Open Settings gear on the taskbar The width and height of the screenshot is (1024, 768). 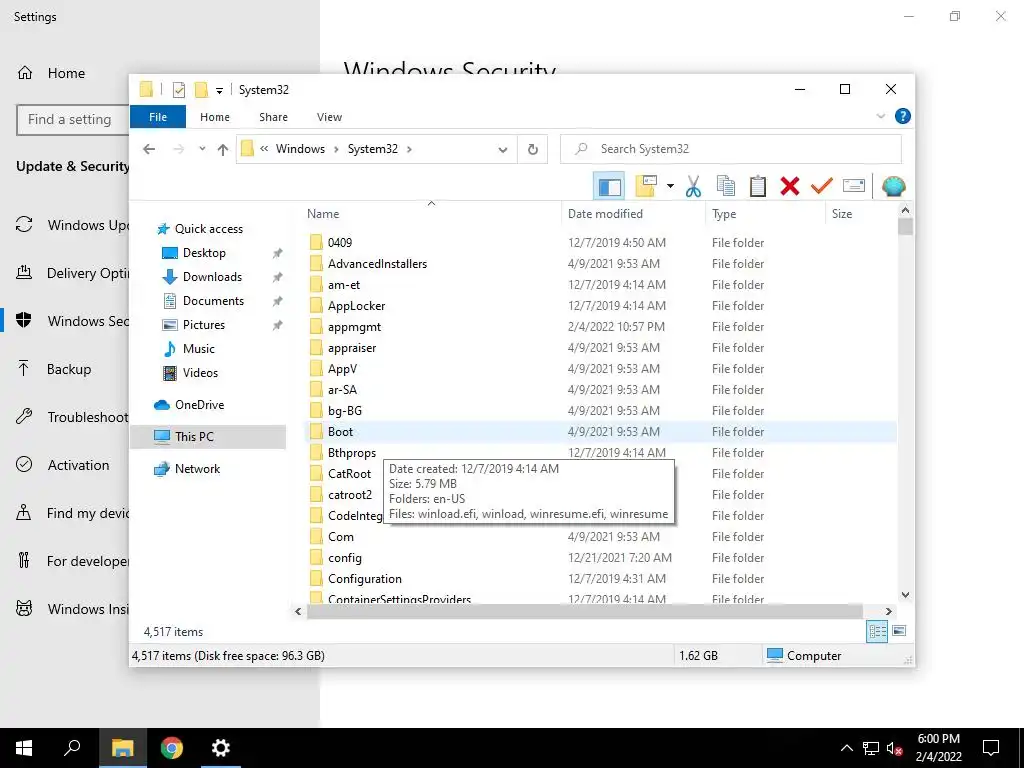221,748
